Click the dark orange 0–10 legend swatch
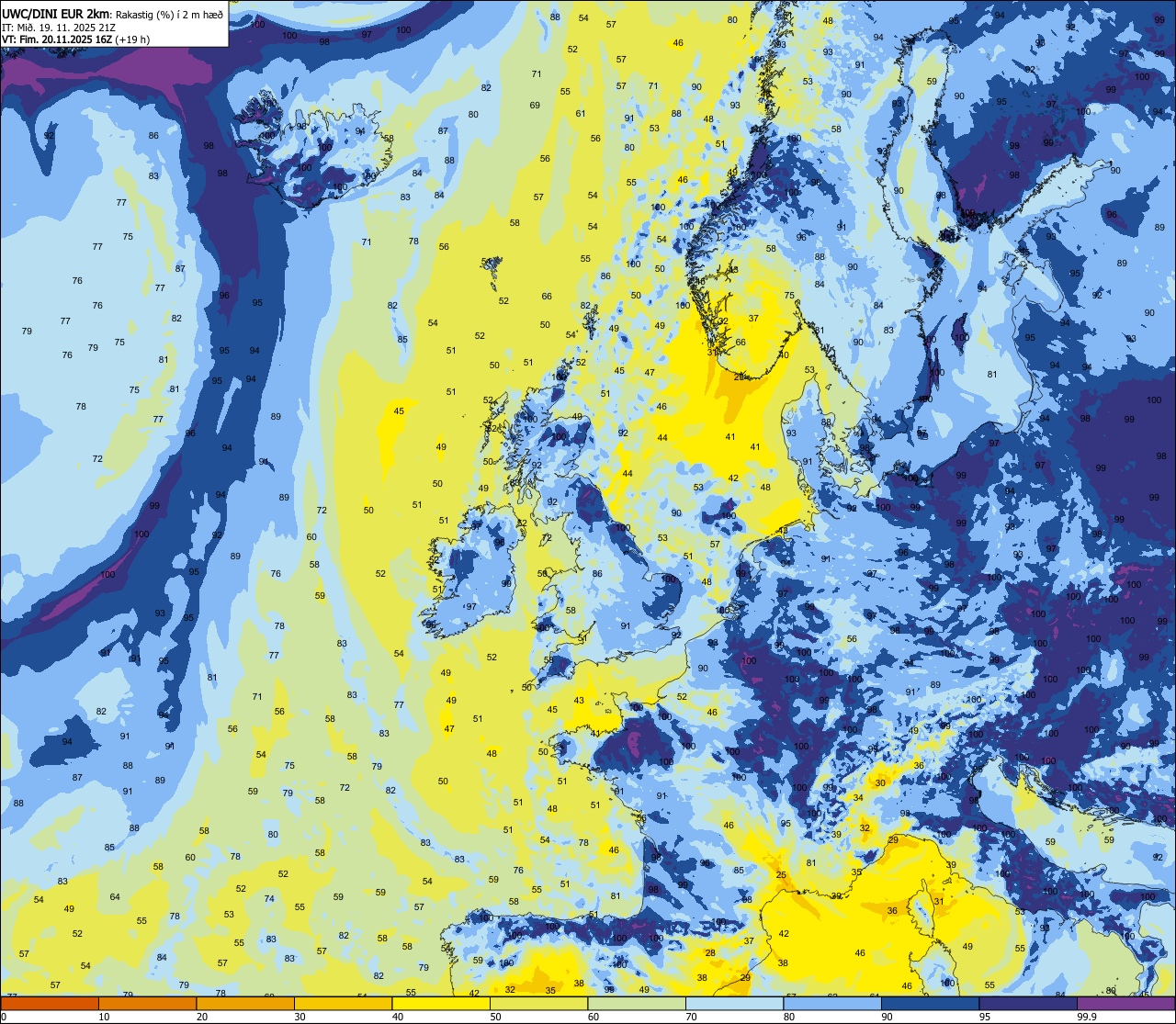The image size is (1176, 1024). tap(50, 1004)
